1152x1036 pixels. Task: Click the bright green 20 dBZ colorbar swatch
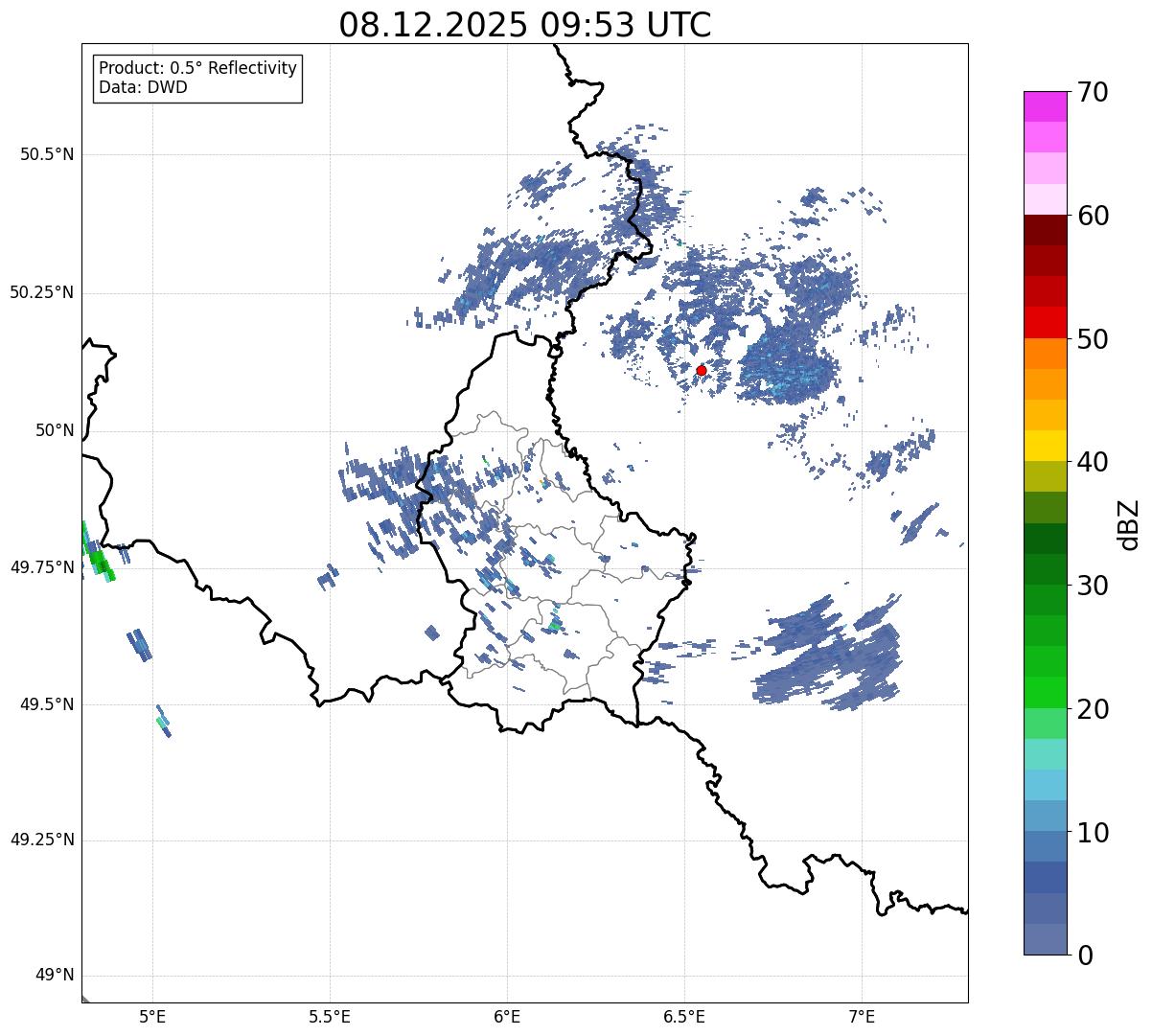[1045, 693]
